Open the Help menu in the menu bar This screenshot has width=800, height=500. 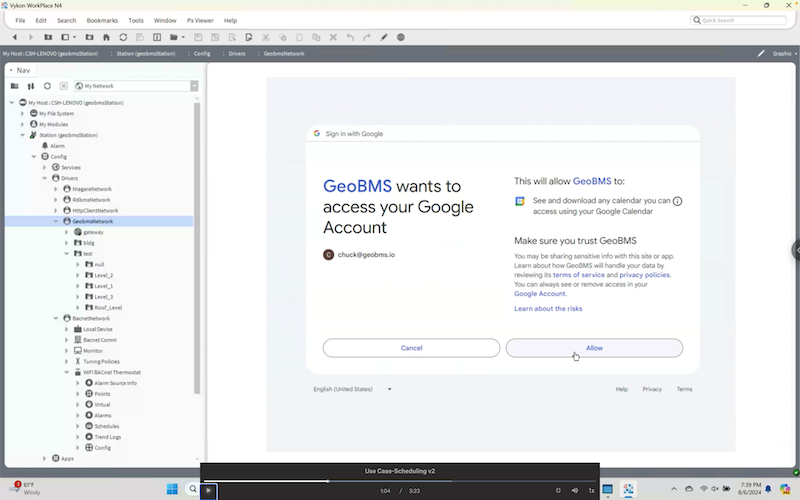tap(230, 20)
